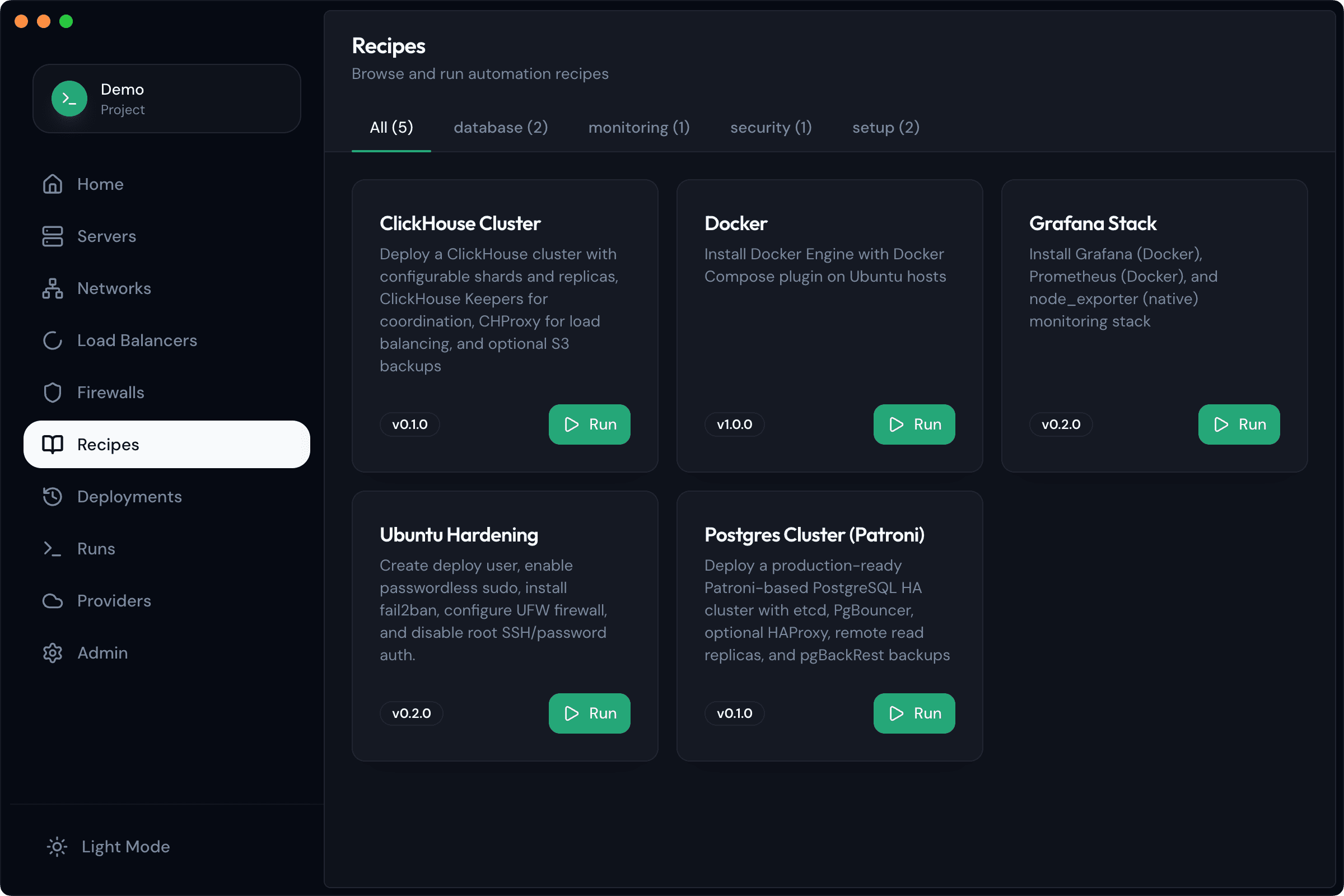The height and width of the screenshot is (896, 1344).
Task: Select the Networks icon in the sidebar
Action: [x=52, y=288]
